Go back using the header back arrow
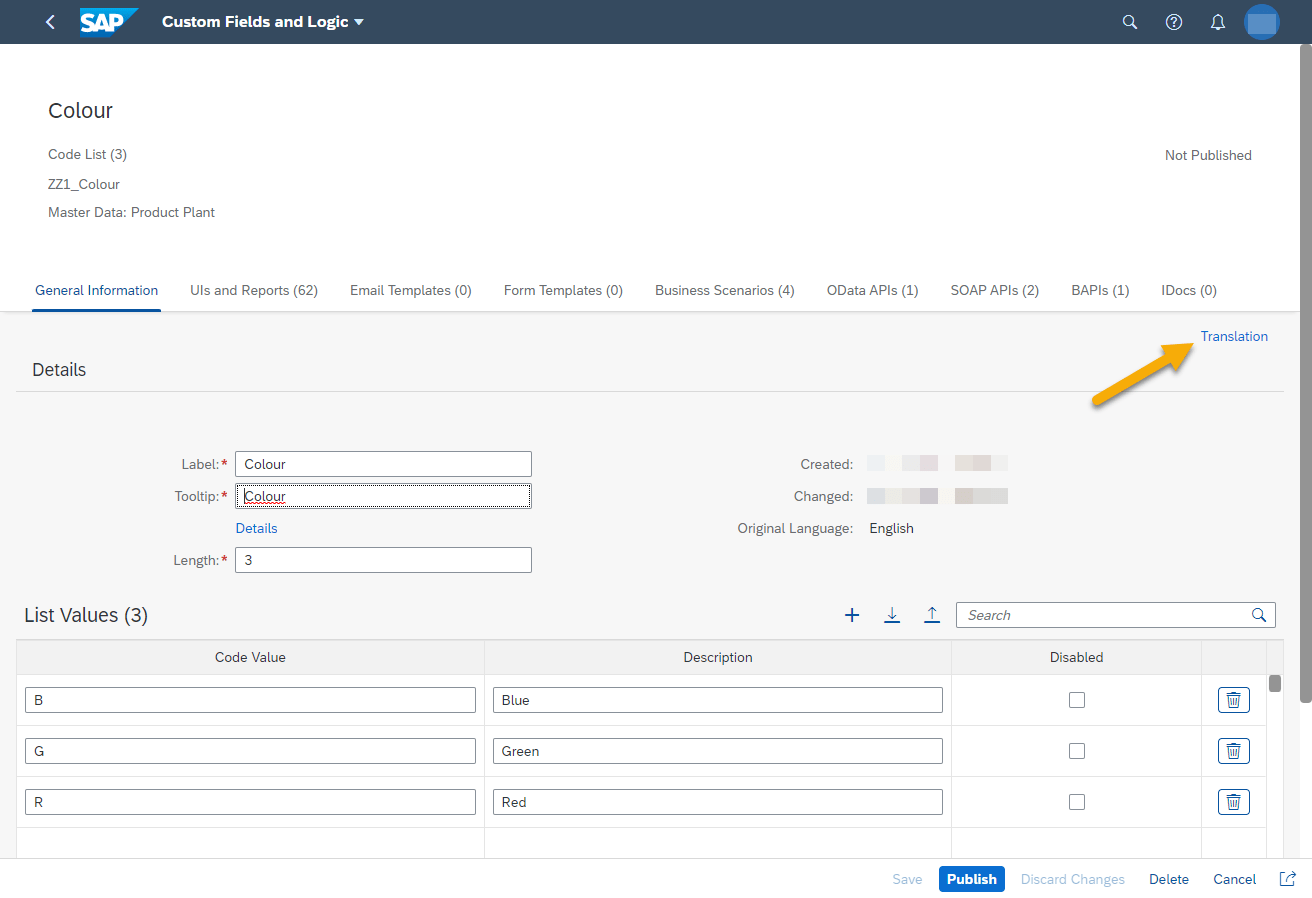The image size is (1312, 898). coord(51,22)
